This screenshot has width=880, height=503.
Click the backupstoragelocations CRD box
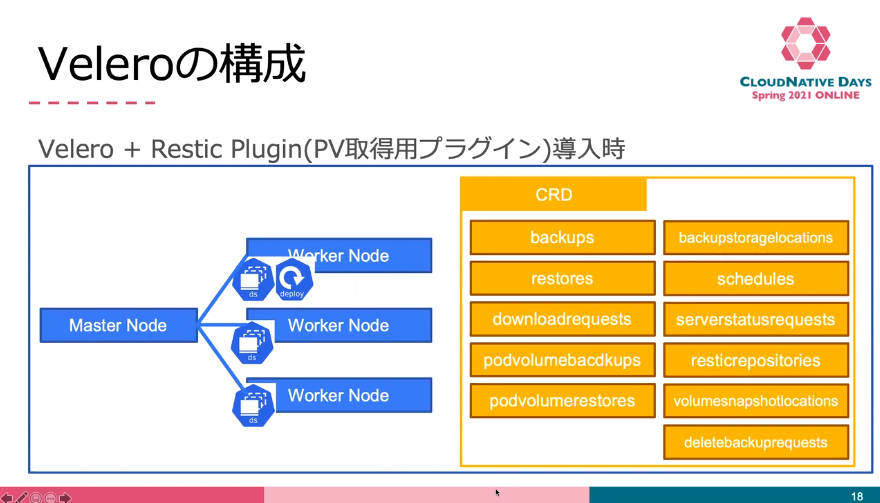coord(756,237)
